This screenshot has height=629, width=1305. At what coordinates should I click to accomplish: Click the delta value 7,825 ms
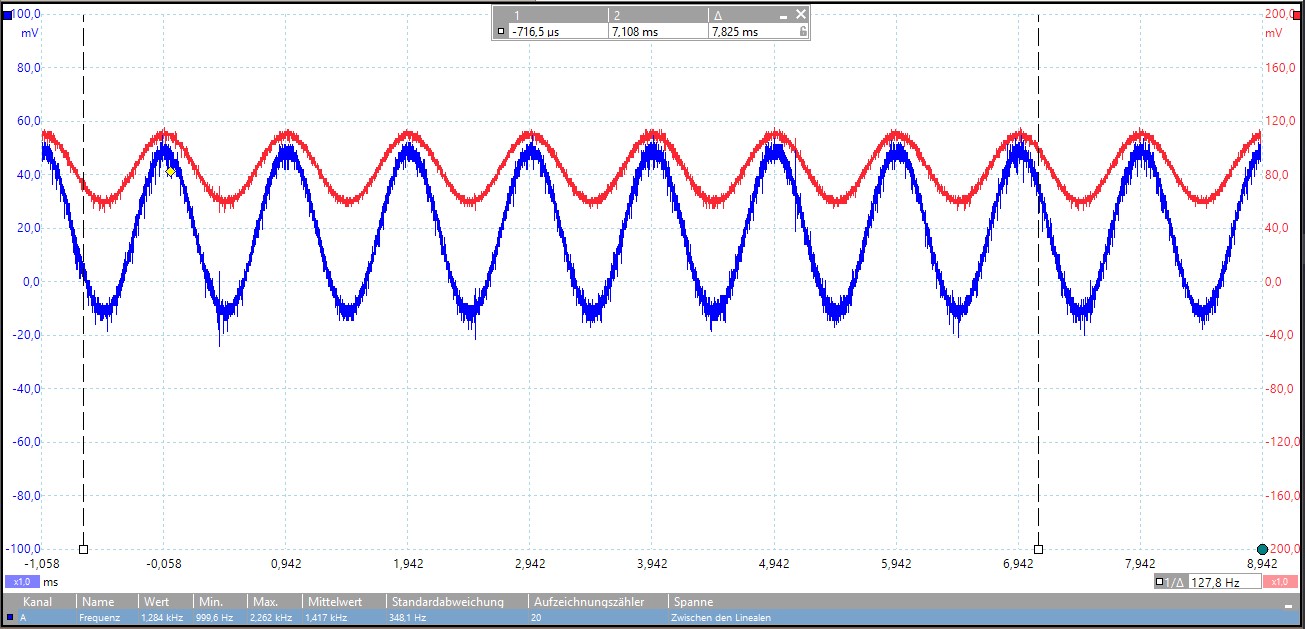(734, 32)
